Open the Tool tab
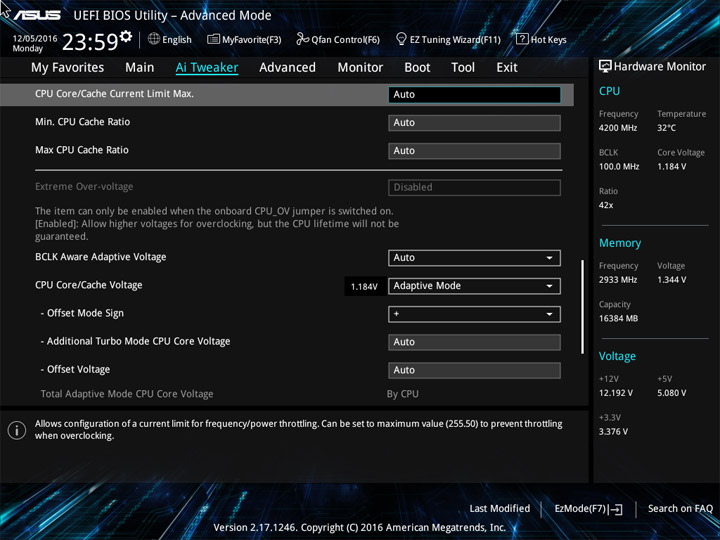 coord(463,68)
